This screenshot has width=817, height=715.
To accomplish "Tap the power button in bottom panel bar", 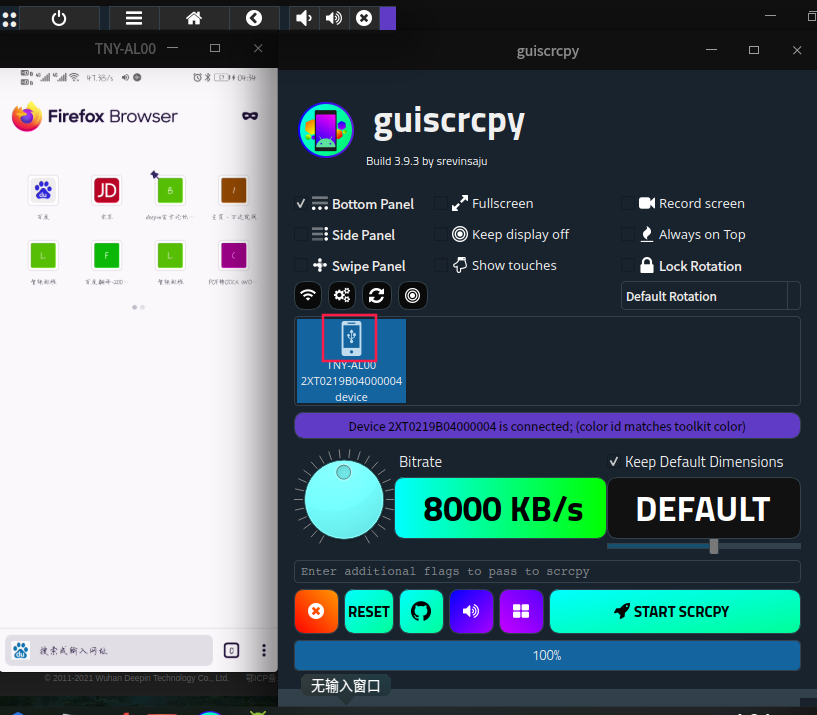I will coord(59,18).
